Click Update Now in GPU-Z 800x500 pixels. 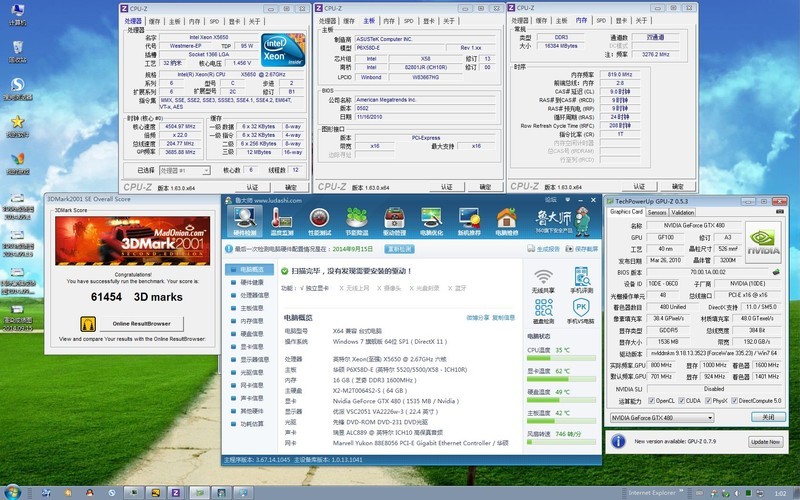click(x=765, y=441)
